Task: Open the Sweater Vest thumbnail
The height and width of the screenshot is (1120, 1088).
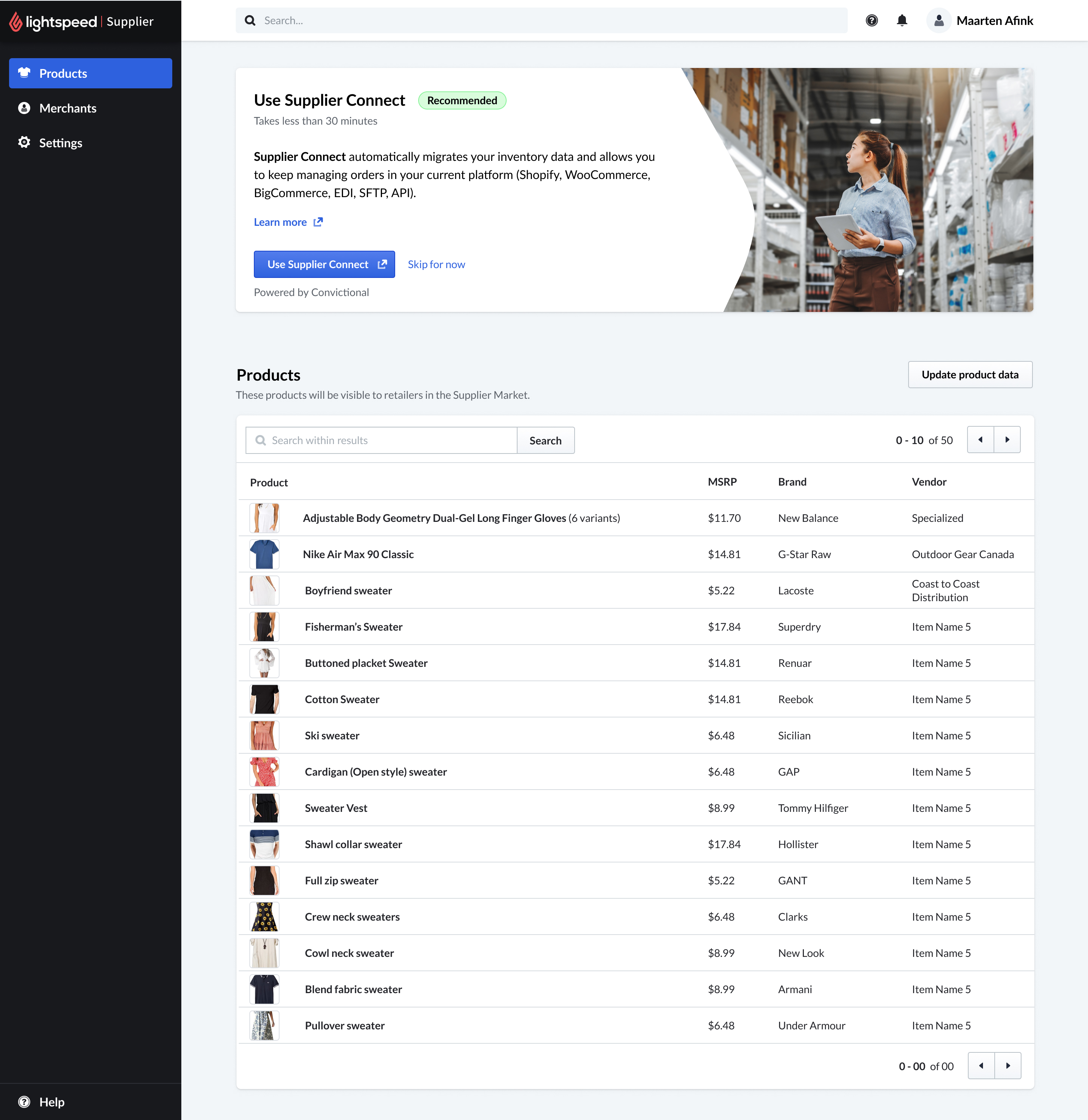Action: (x=264, y=808)
